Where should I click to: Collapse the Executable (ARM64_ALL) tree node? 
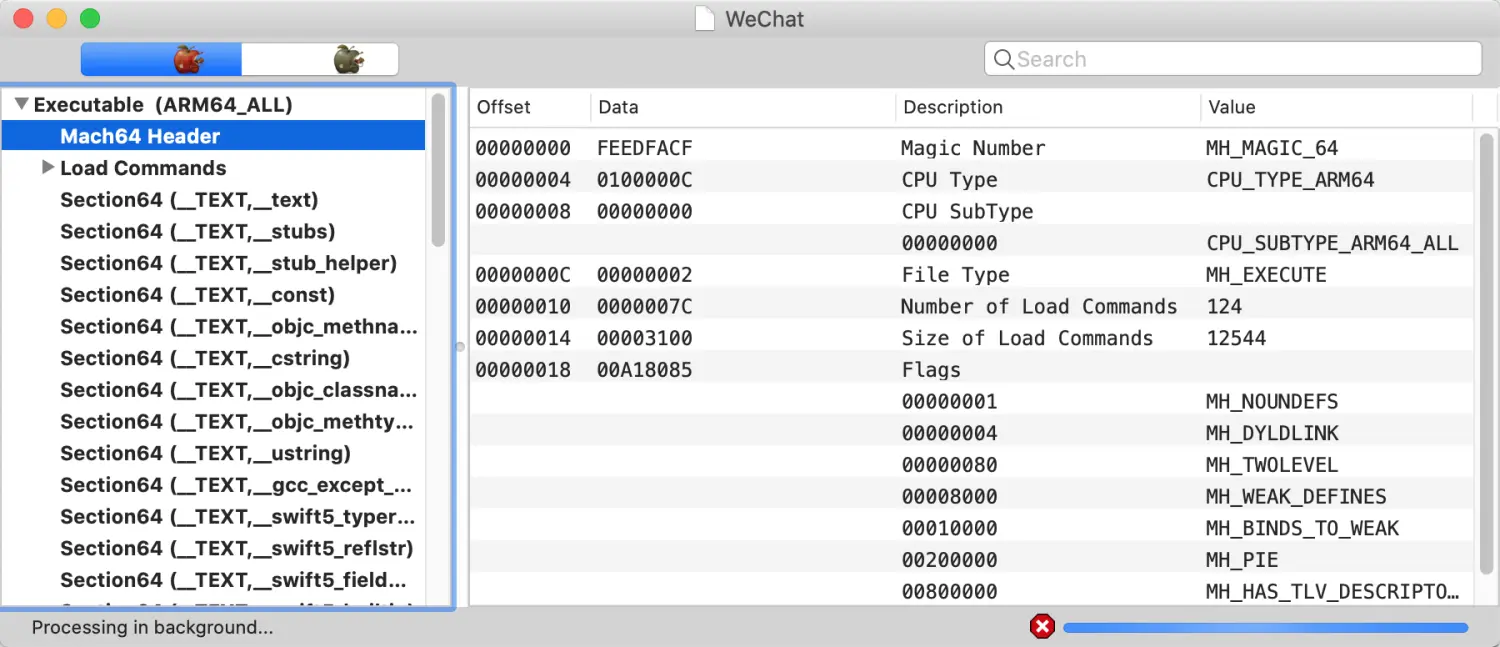pos(21,104)
